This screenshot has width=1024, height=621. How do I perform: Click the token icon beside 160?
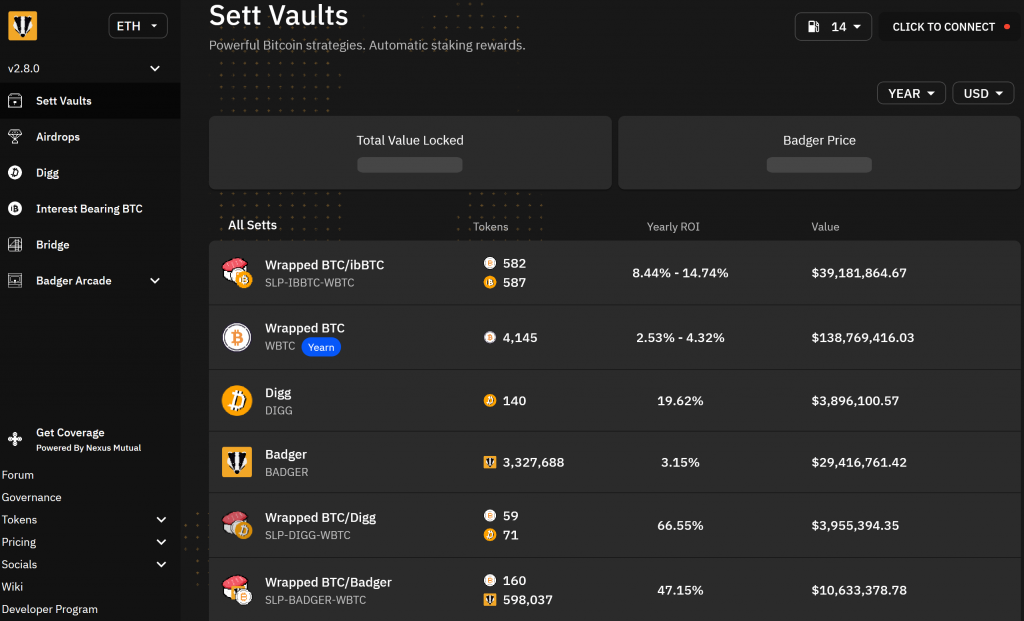490,580
